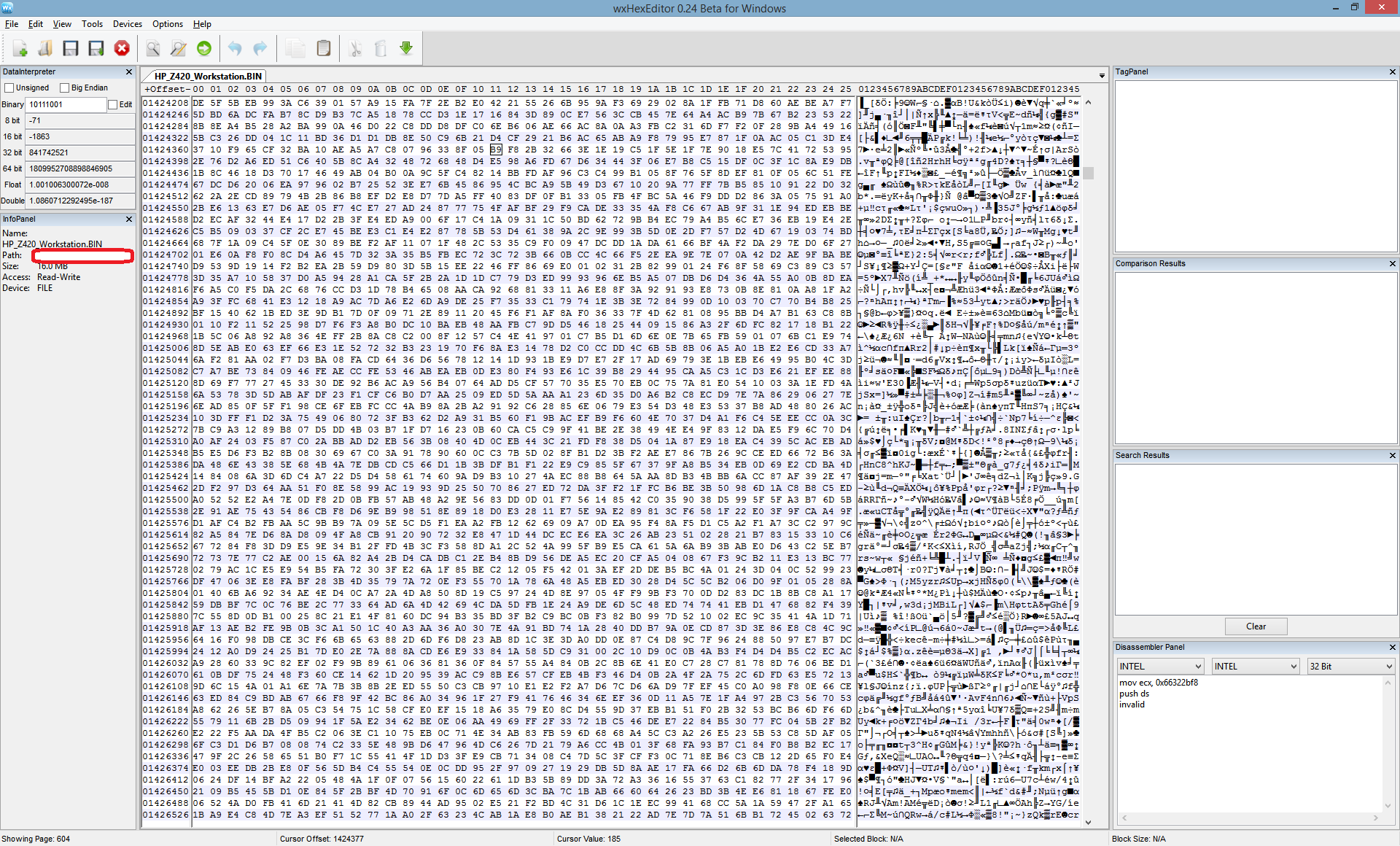
Task: Enable the Big Endian checkbox
Action: (64, 88)
